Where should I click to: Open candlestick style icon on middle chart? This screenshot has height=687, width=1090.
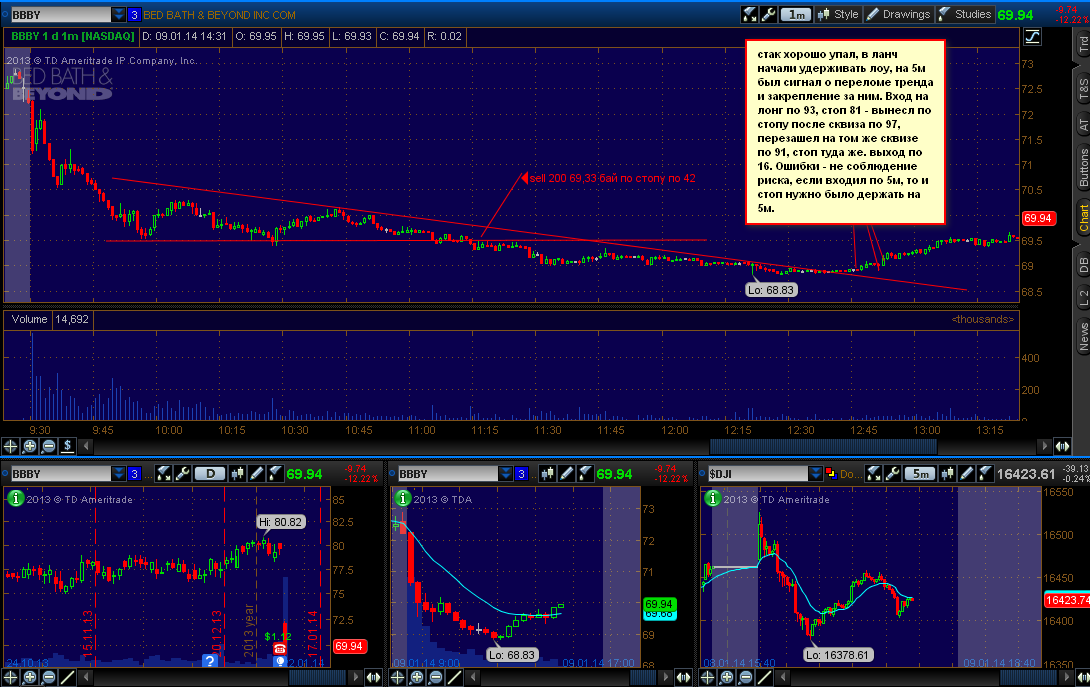548,474
